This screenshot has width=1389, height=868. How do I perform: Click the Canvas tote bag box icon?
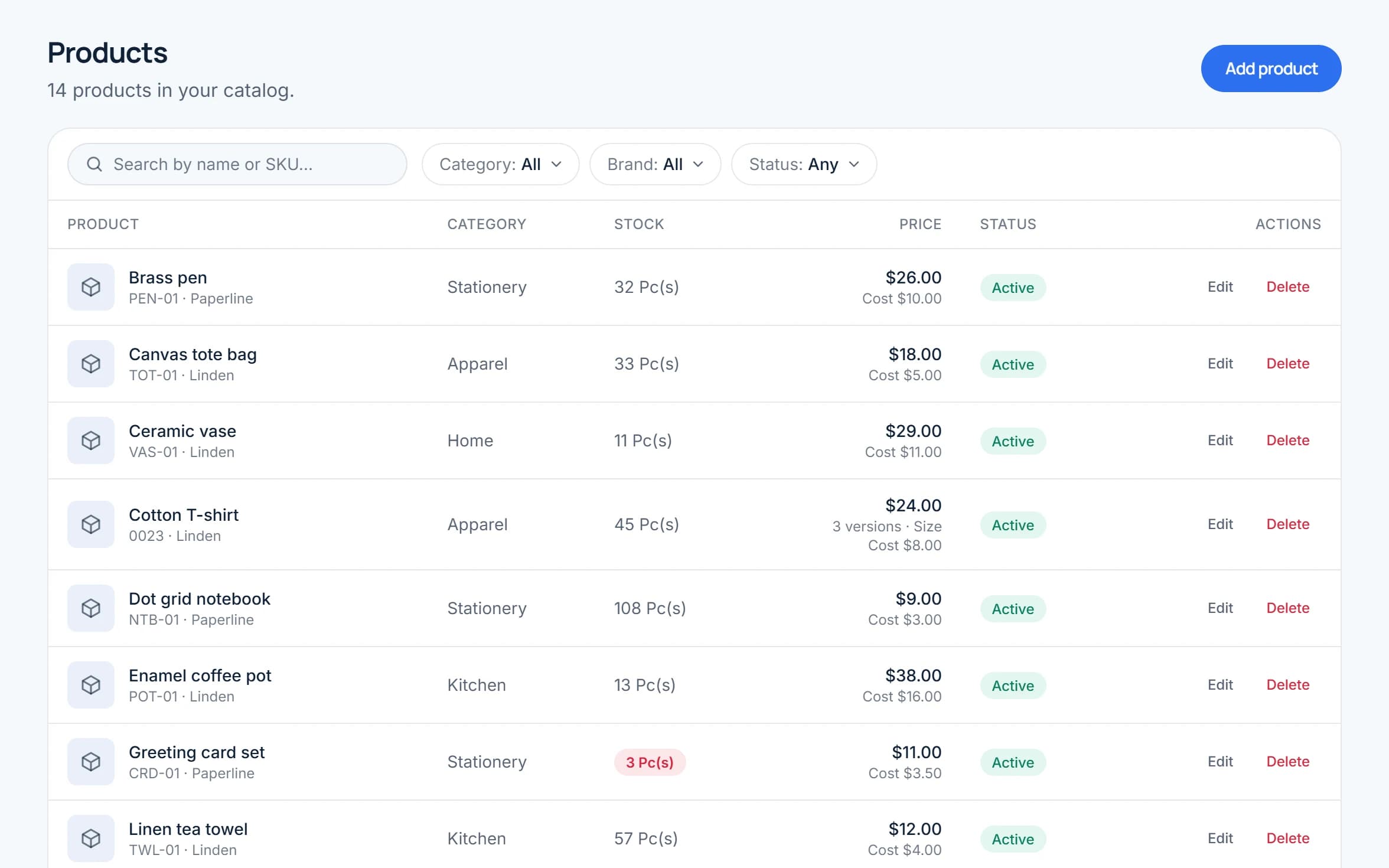(x=91, y=364)
